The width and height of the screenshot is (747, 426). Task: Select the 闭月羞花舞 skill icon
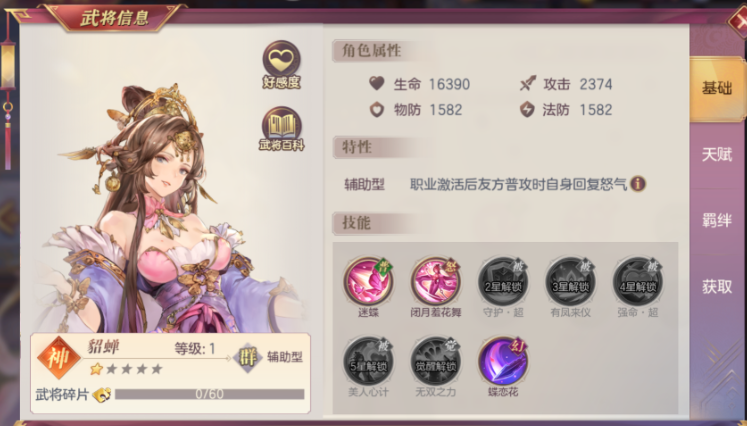(435, 281)
